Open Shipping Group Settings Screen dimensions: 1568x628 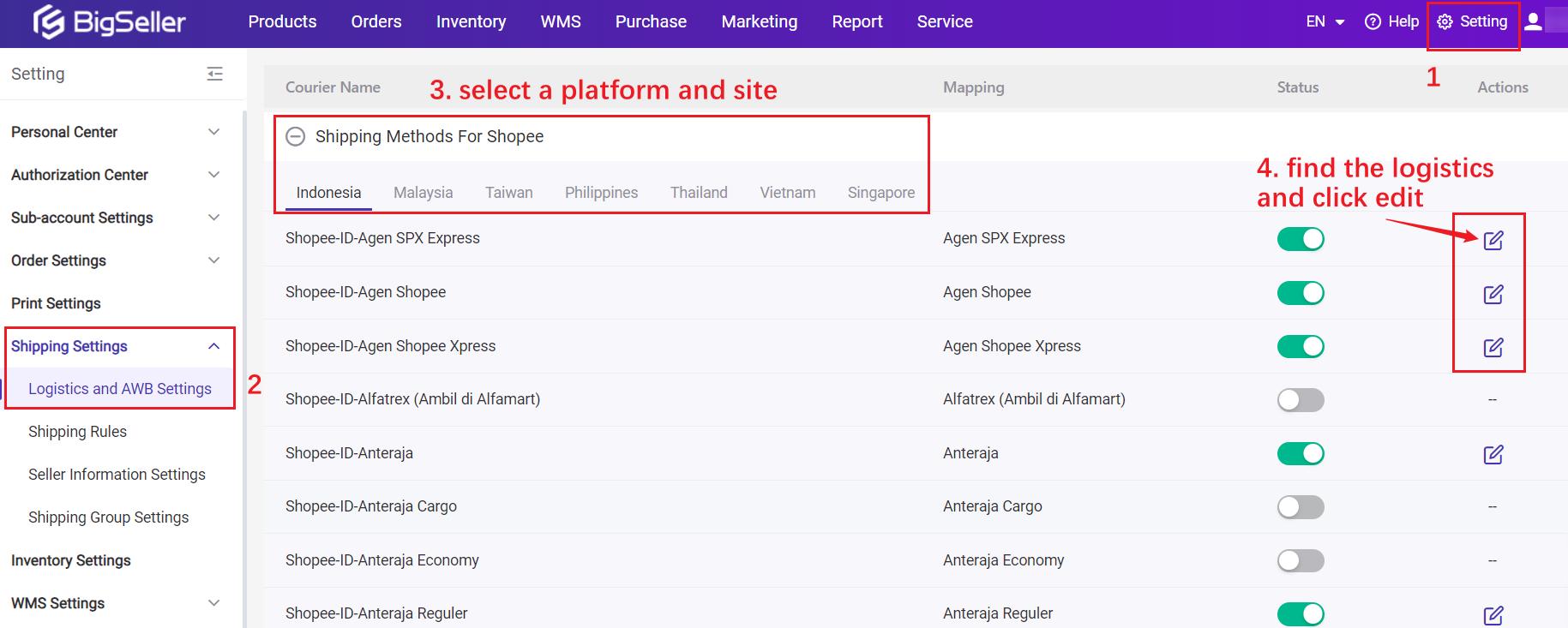tap(108, 517)
